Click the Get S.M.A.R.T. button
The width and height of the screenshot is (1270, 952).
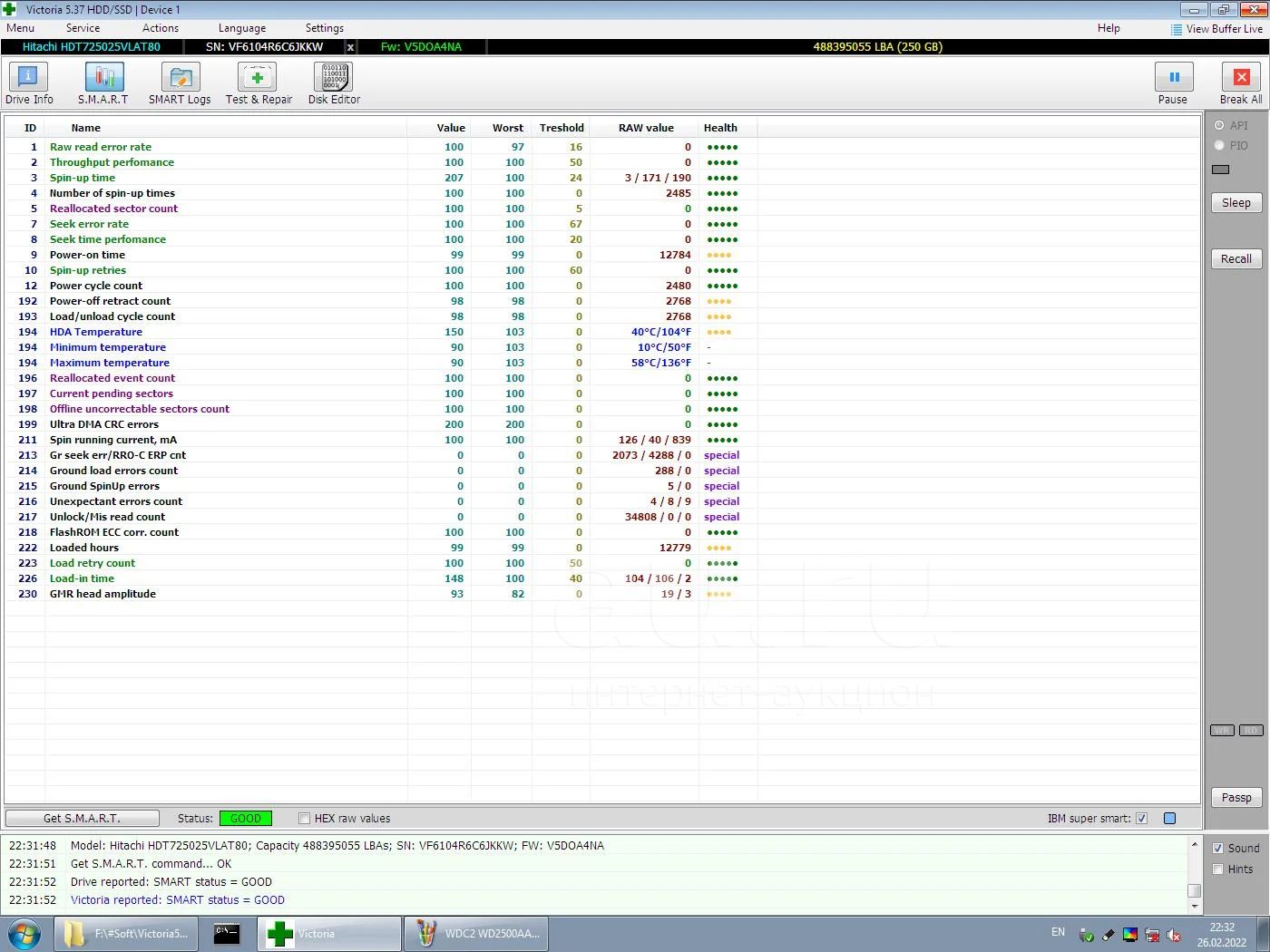(83, 819)
